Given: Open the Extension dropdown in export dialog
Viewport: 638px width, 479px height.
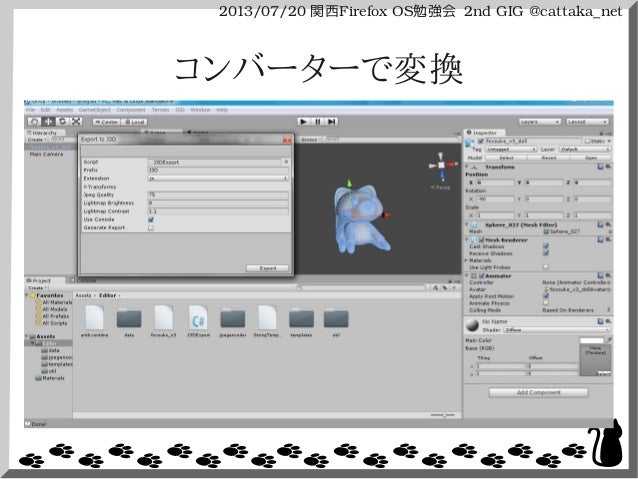Looking at the screenshot, I should (218, 178).
